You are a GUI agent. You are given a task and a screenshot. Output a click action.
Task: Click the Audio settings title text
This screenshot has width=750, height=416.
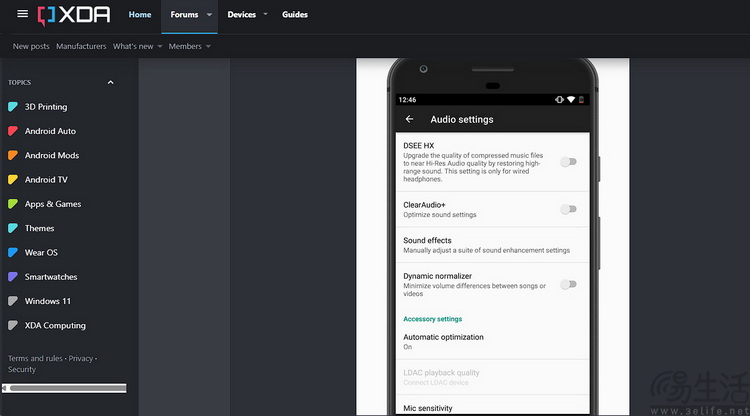462,120
